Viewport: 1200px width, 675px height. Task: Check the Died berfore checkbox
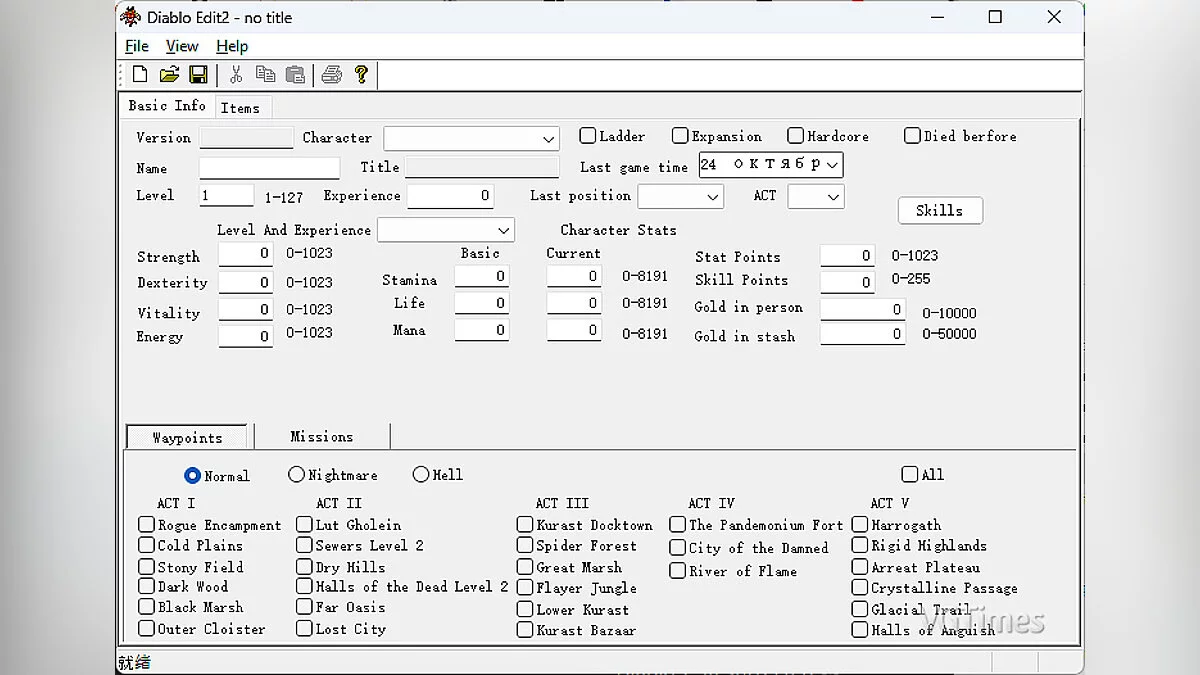tap(912, 135)
